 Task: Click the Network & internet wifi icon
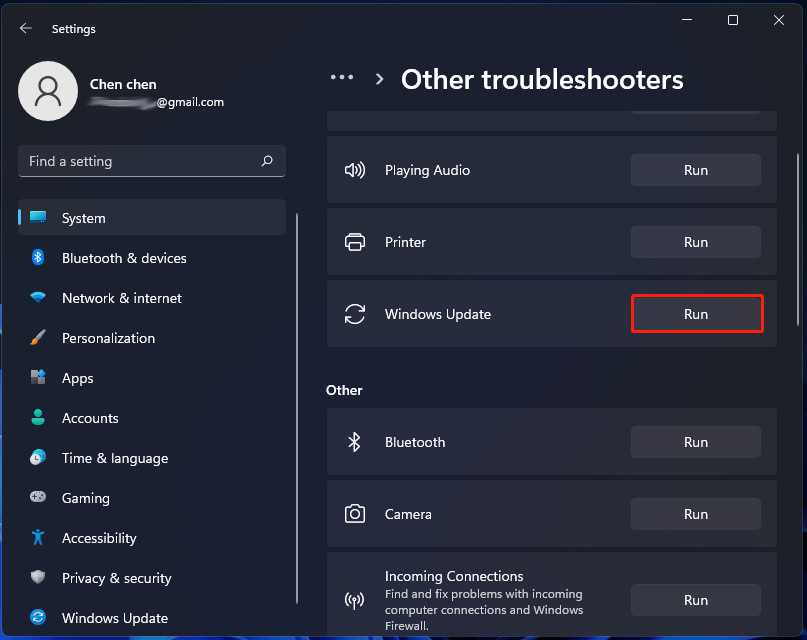point(38,297)
